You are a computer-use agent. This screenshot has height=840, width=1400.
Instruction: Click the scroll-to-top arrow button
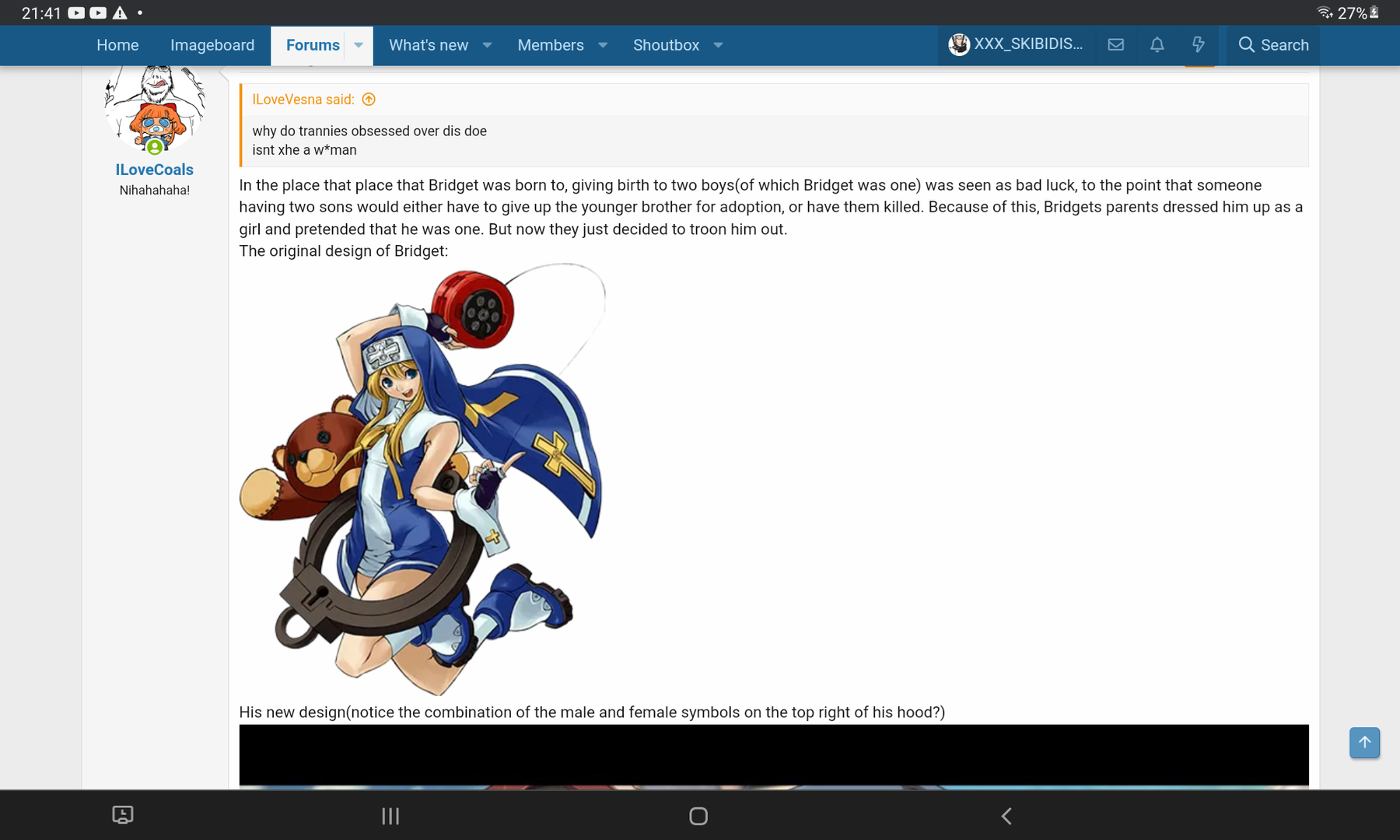(1364, 743)
